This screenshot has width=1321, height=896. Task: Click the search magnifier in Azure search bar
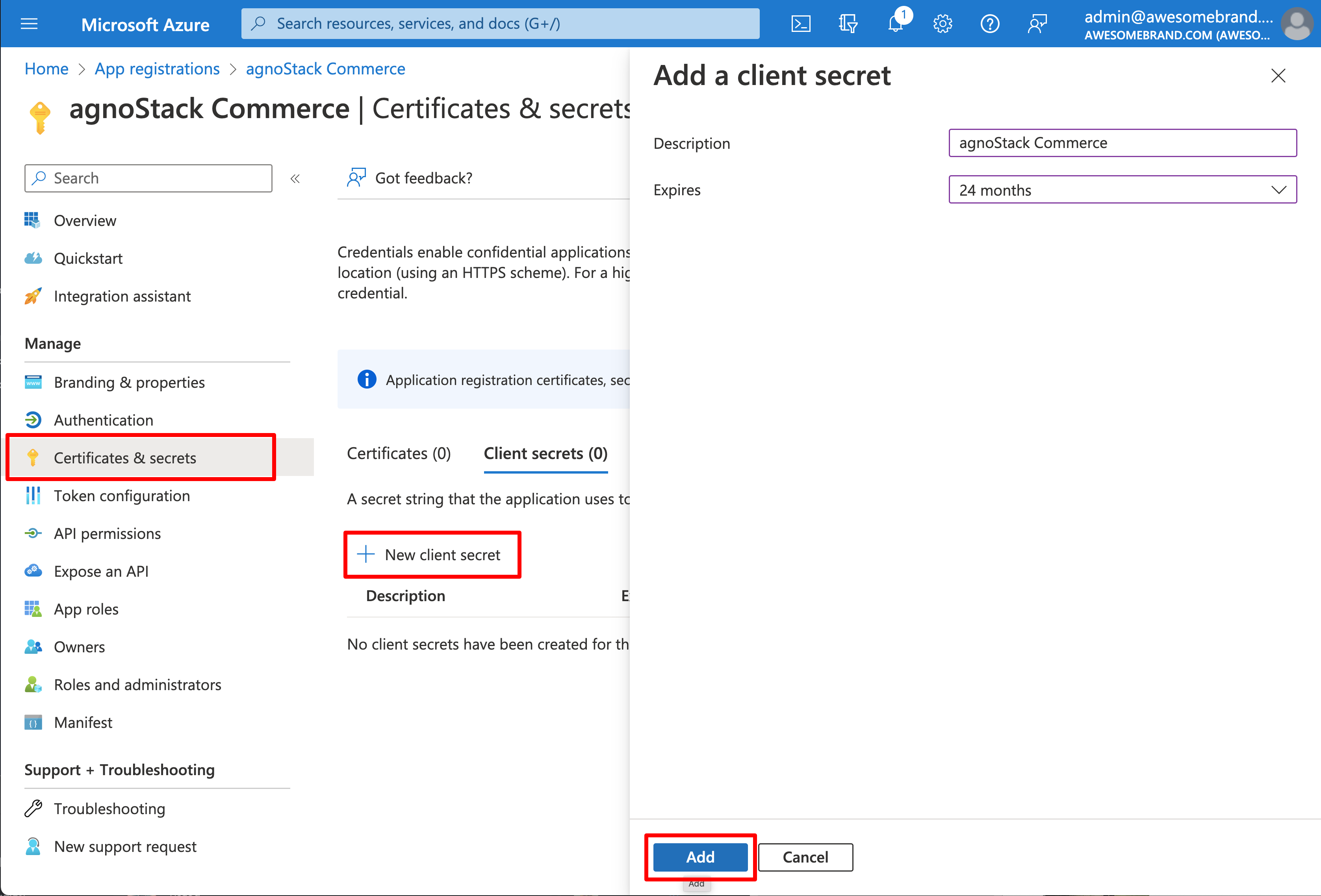259,23
